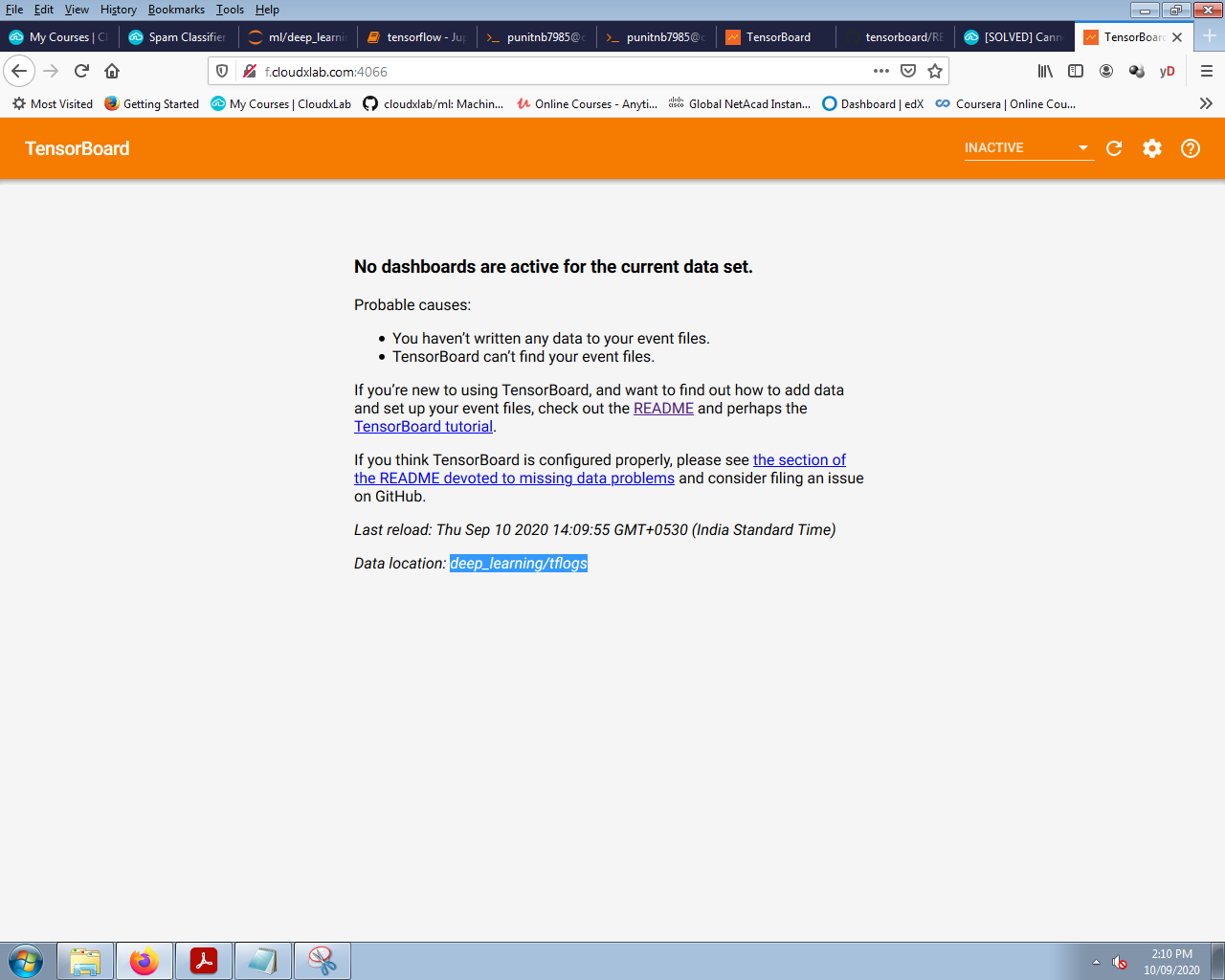
Task: Open the Firefox Library icon
Action: [x=1045, y=71]
